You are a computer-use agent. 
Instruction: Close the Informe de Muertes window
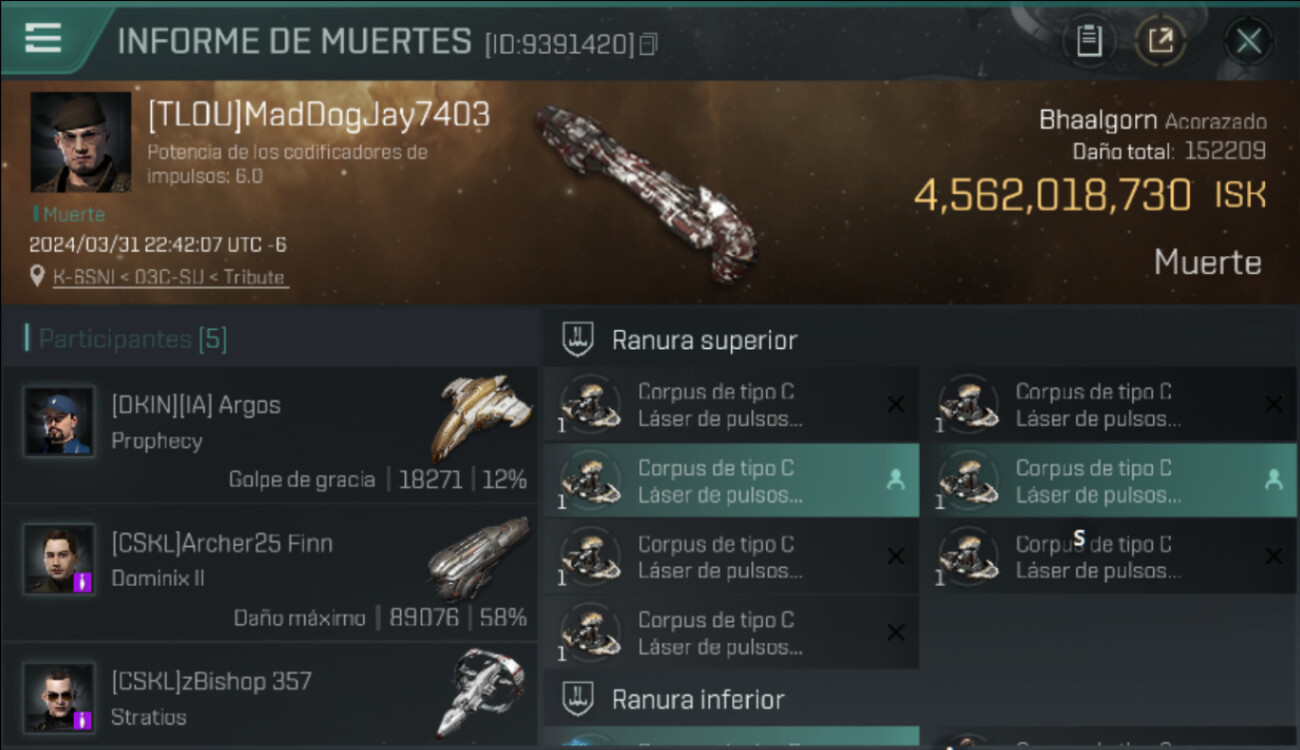tap(1248, 41)
